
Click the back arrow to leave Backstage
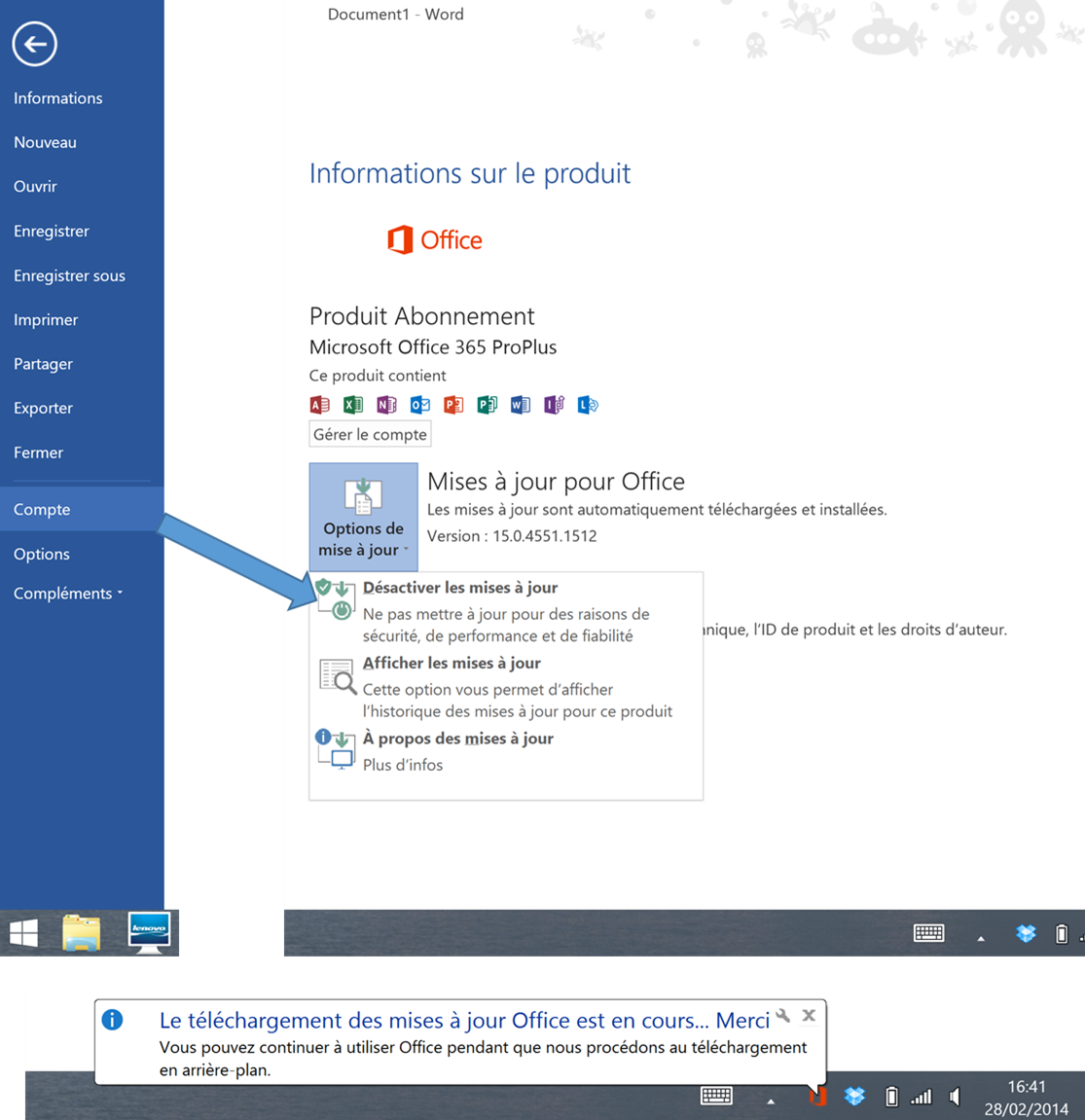[35, 44]
